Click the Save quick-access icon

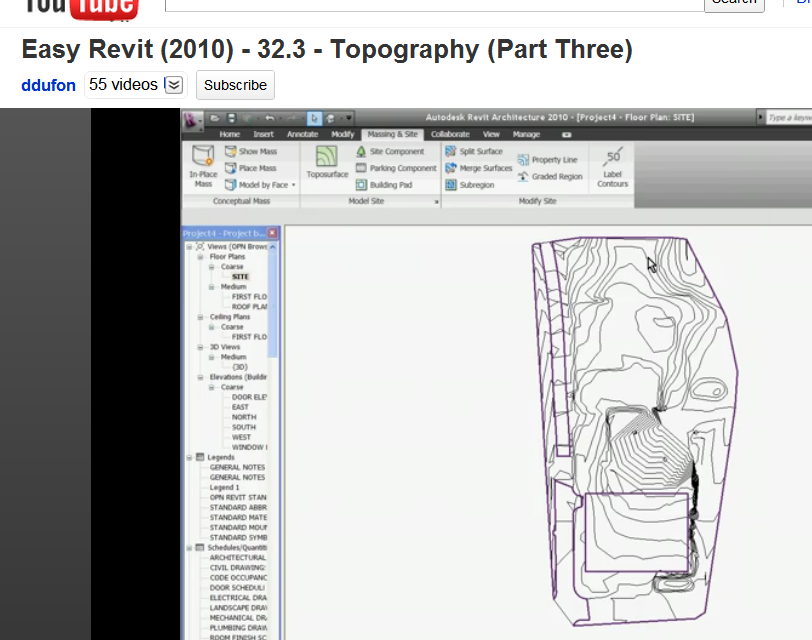point(231,118)
